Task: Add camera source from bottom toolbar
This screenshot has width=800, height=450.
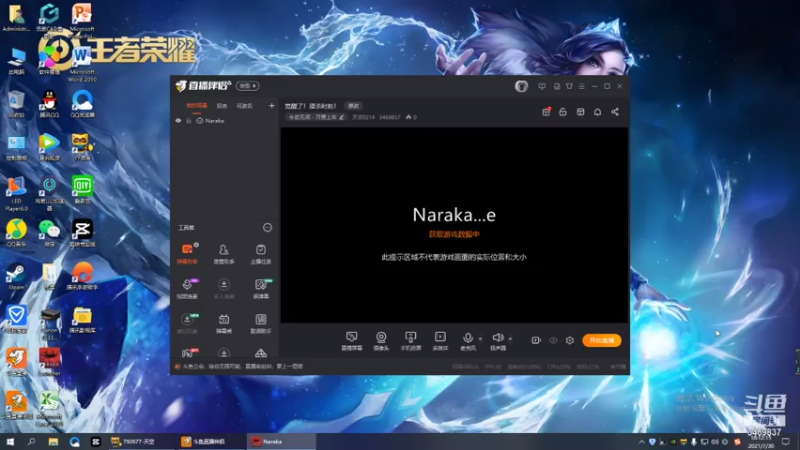Action: click(x=381, y=340)
